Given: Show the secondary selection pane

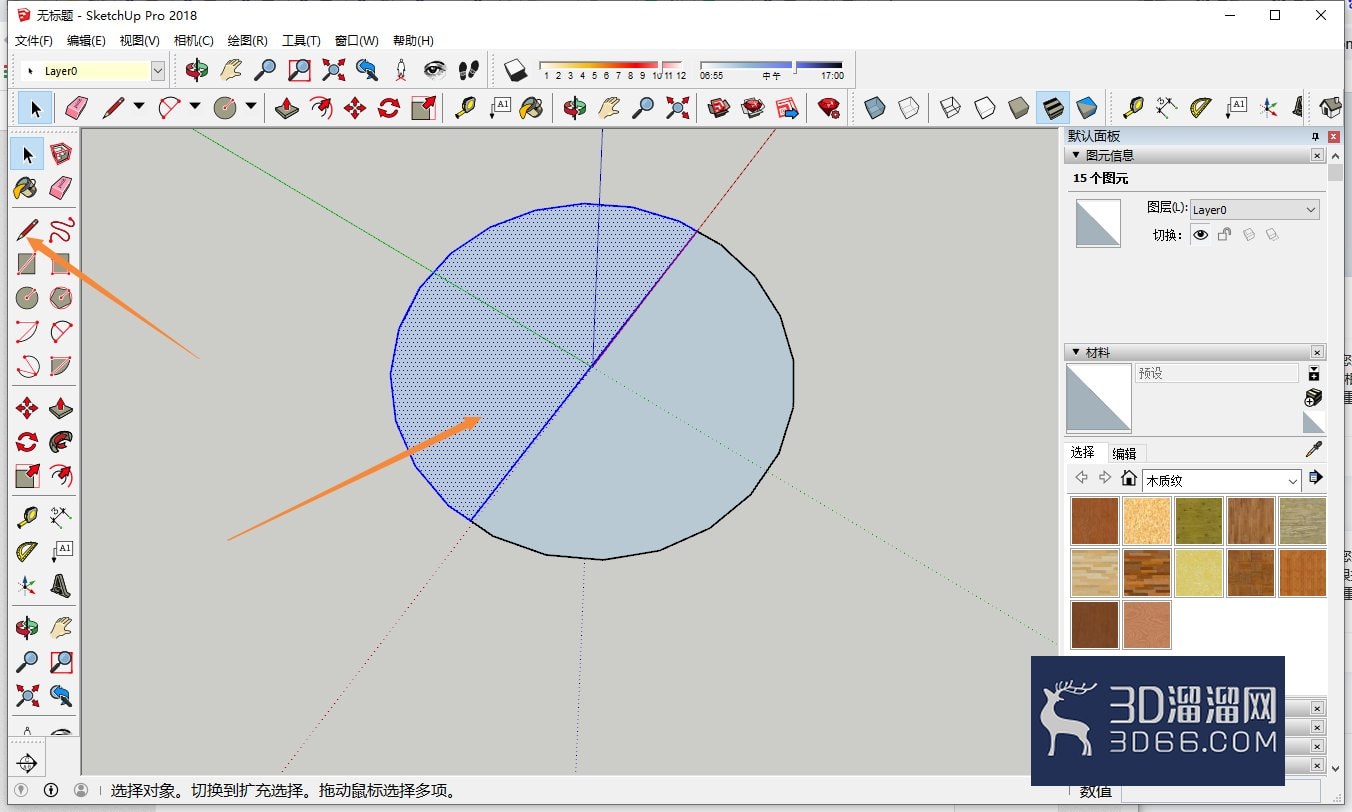Looking at the screenshot, I should click(x=1314, y=374).
